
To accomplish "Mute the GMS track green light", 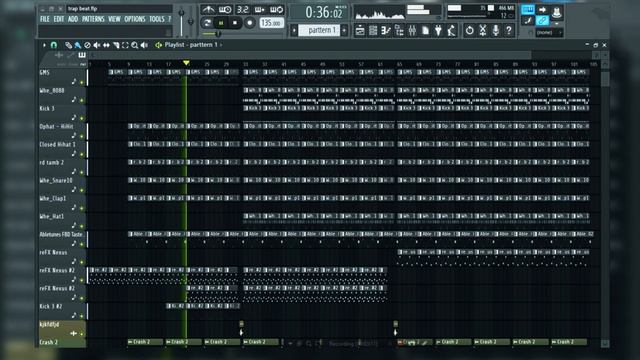I will (x=82, y=82).
